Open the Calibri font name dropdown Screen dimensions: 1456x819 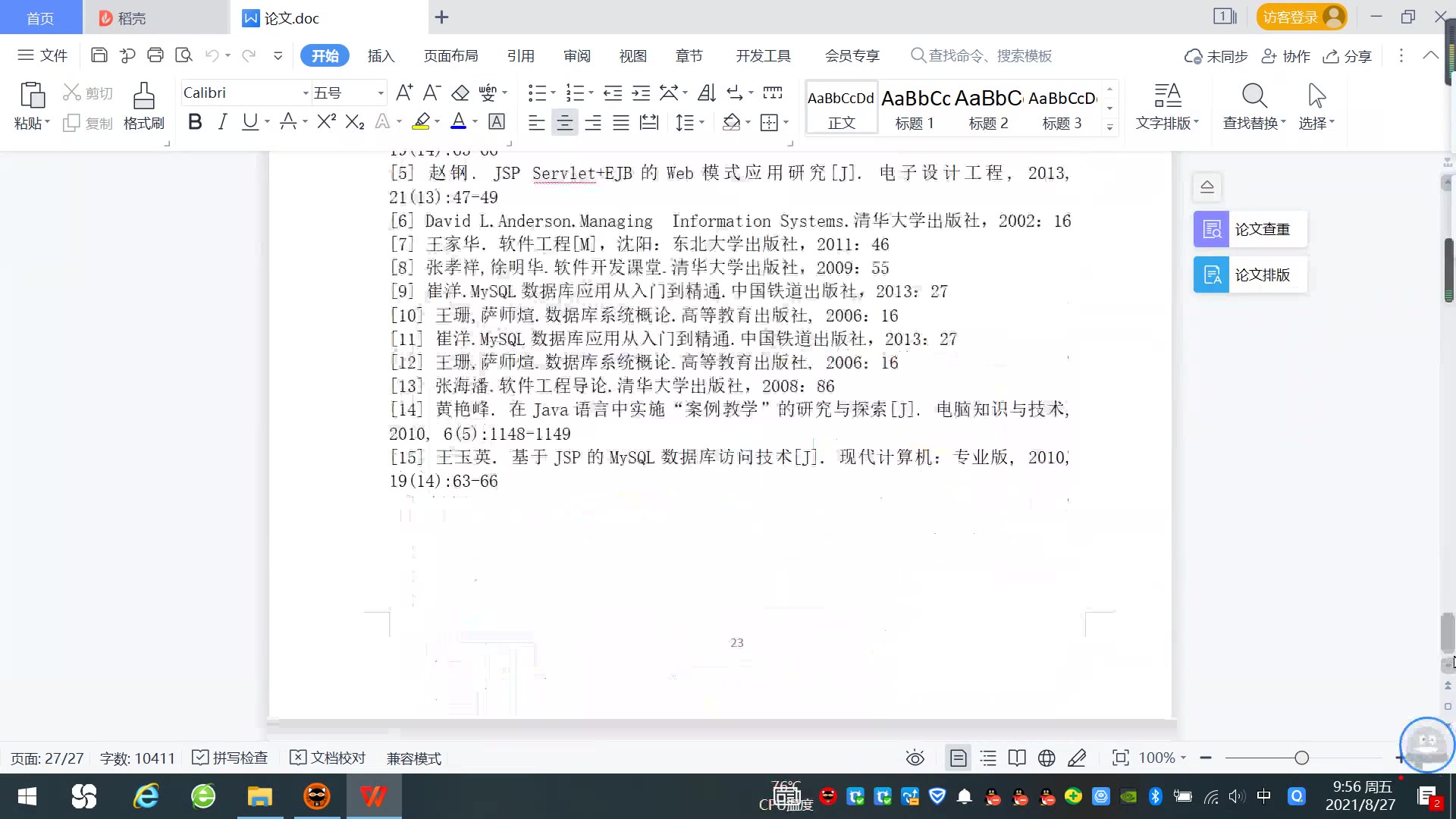click(306, 93)
